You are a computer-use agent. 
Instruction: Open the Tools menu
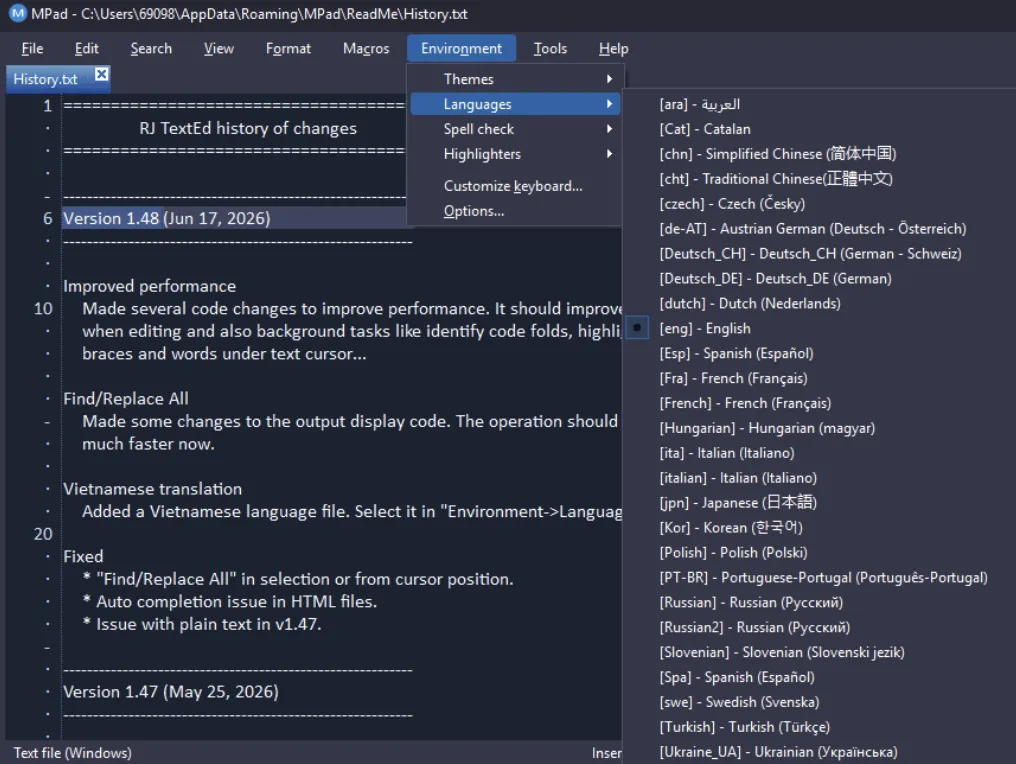(550, 49)
